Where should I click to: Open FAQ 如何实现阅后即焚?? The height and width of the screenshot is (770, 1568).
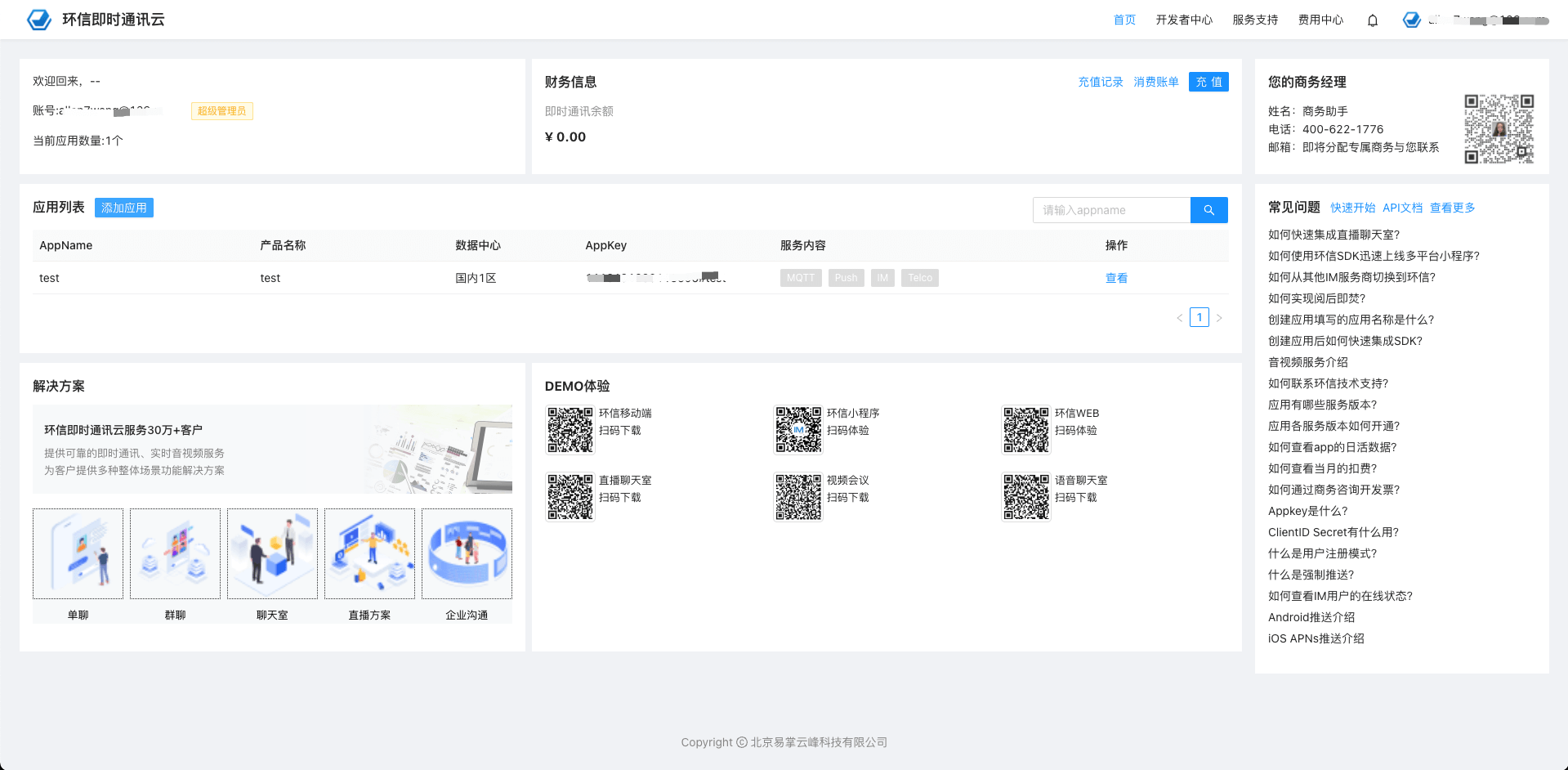1316,298
